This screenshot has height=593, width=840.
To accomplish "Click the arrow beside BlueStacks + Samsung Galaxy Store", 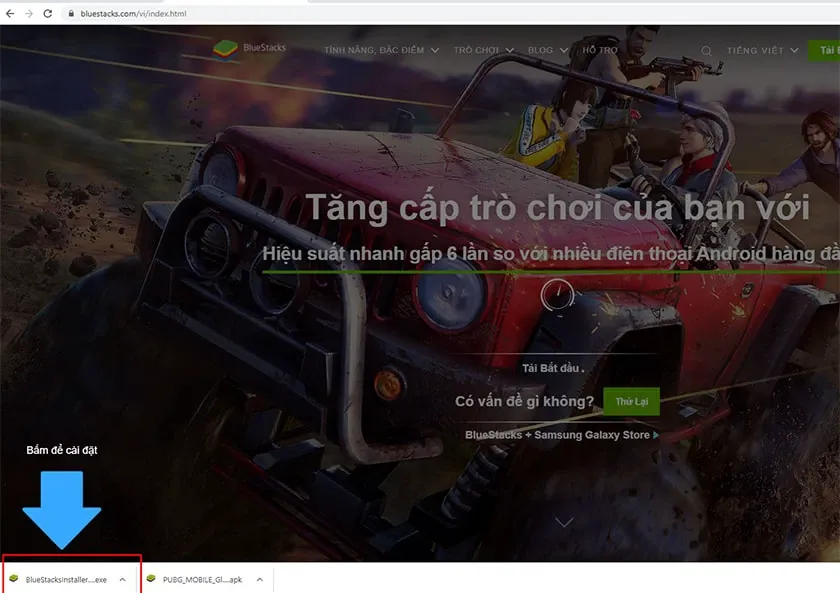I will click(656, 434).
